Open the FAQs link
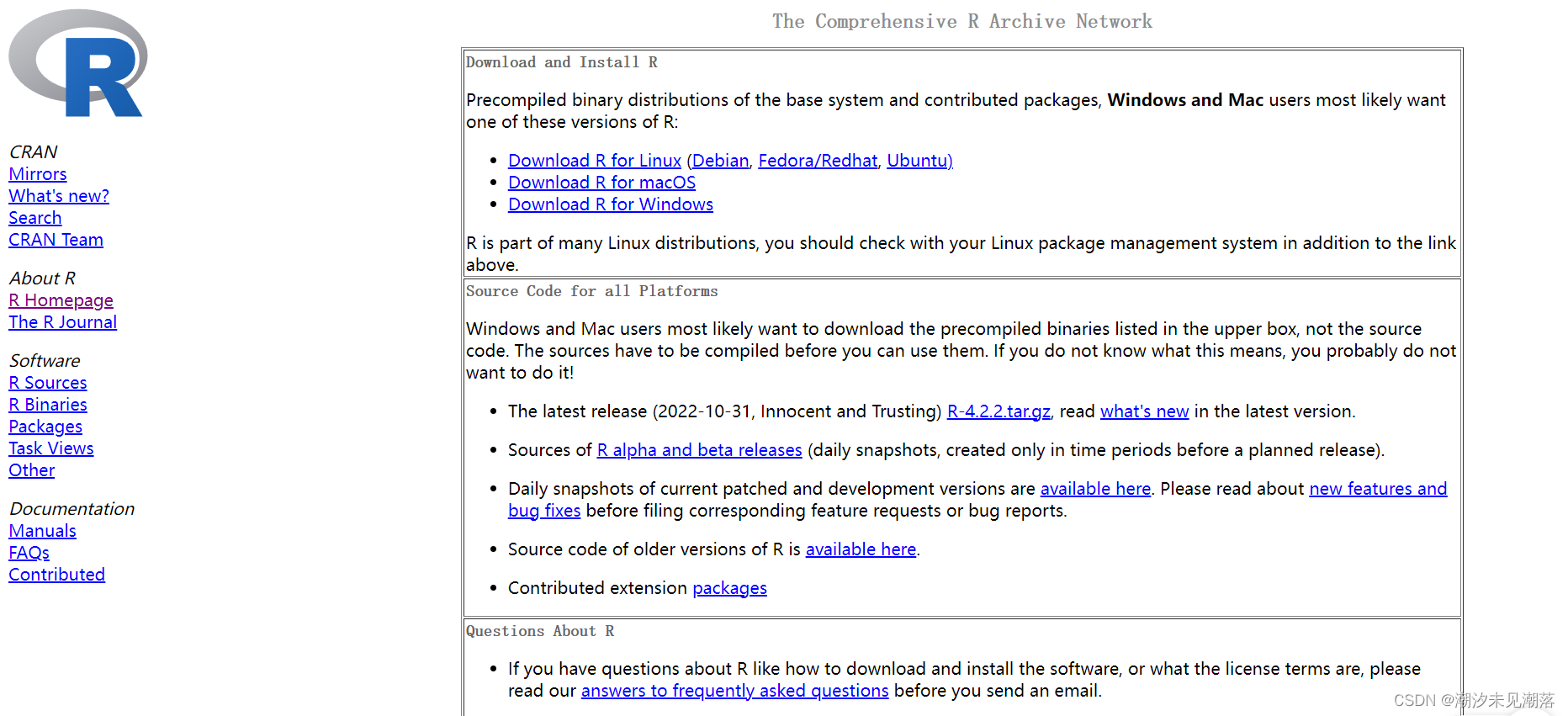This screenshot has width=1568, height=716. pyautogui.click(x=29, y=553)
